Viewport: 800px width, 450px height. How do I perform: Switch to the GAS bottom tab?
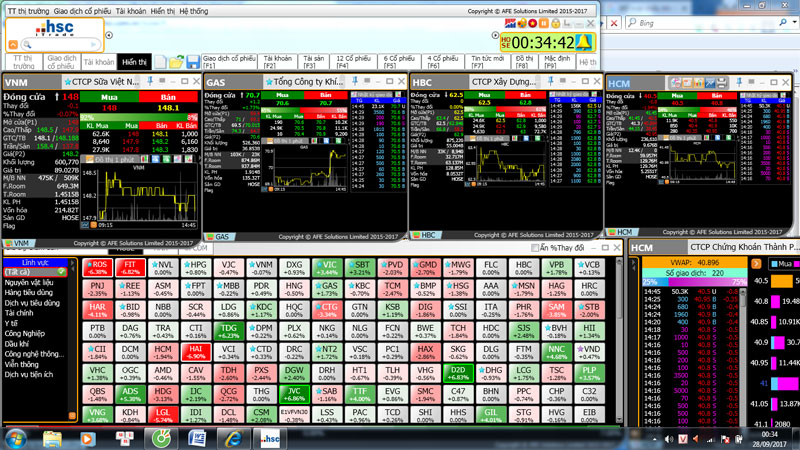coord(218,237)
